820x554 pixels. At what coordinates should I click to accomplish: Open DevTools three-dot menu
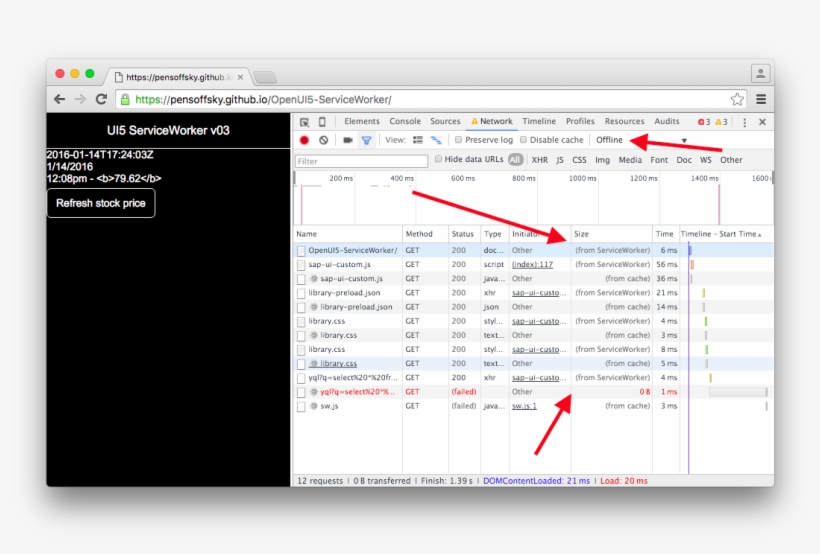click(x=745, y=122)
